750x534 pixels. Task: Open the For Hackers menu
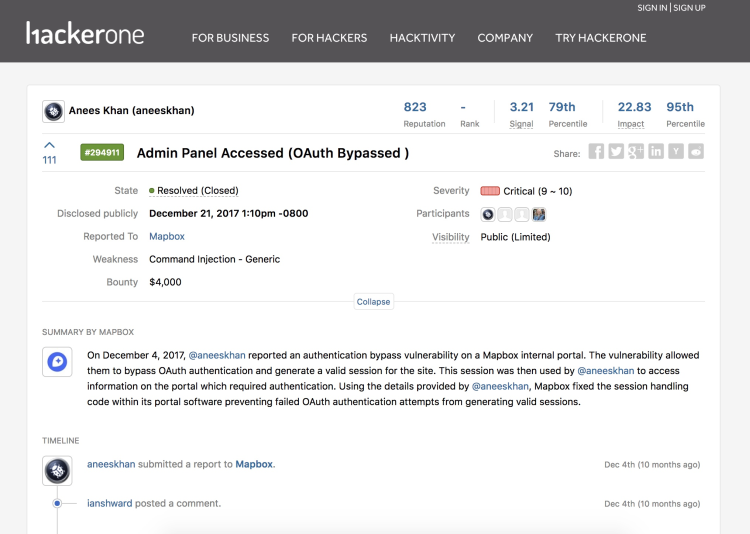click(329, 38)
